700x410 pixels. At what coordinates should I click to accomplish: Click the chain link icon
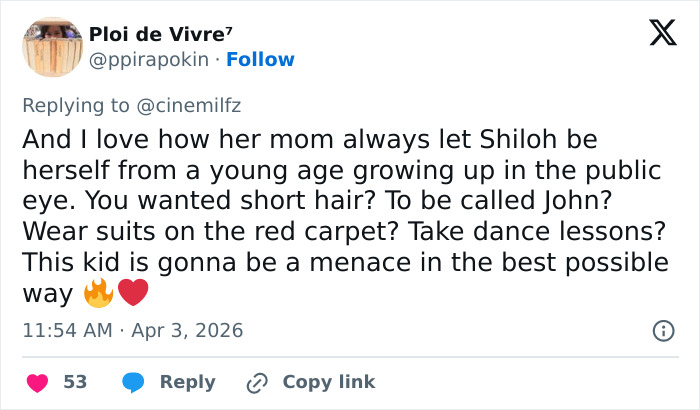(257, 382)
